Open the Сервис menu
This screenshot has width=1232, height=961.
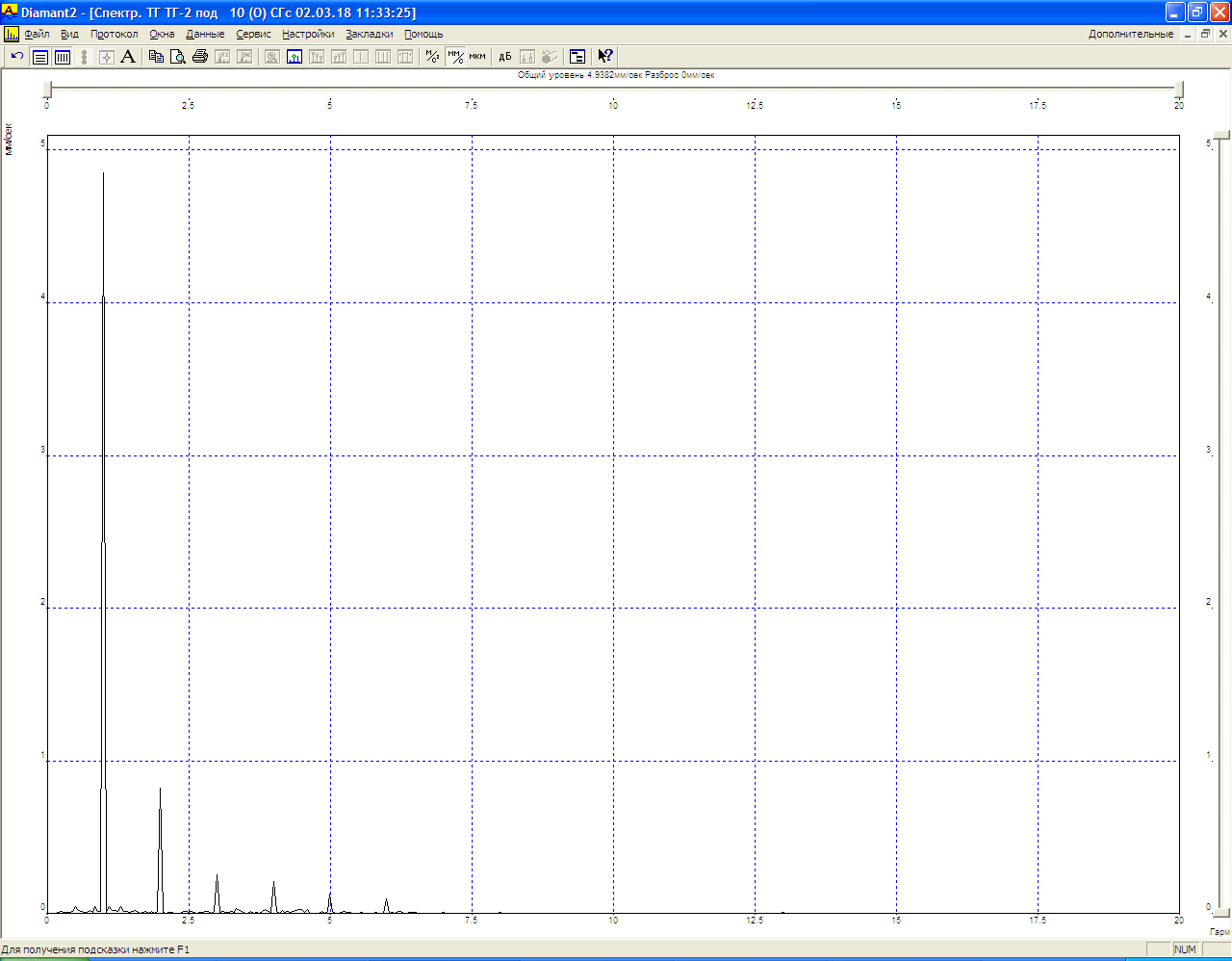point(254,34)
